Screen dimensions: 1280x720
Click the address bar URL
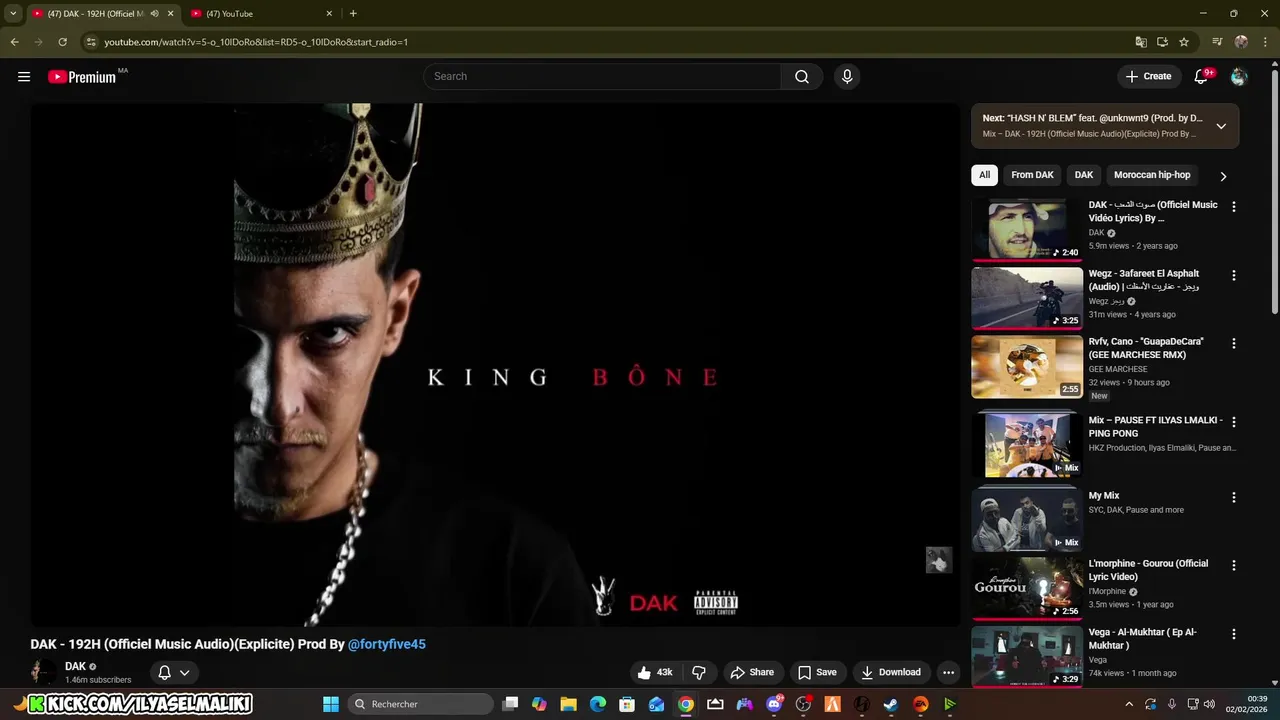pos(256,42)
